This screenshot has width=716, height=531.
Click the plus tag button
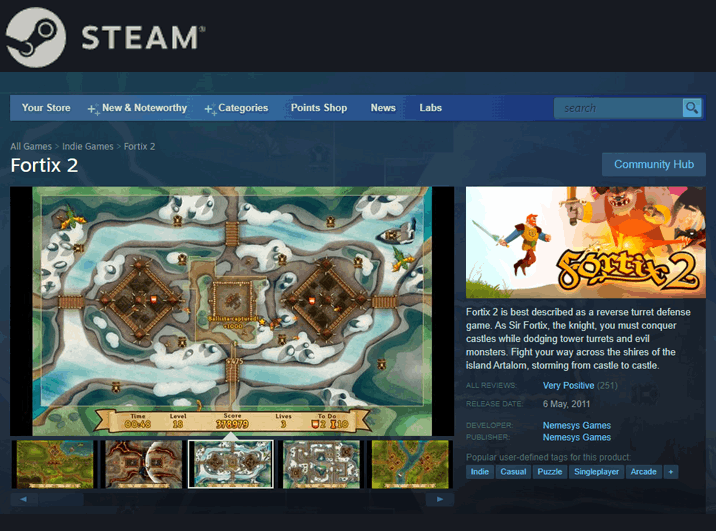[x=670, y=472]
